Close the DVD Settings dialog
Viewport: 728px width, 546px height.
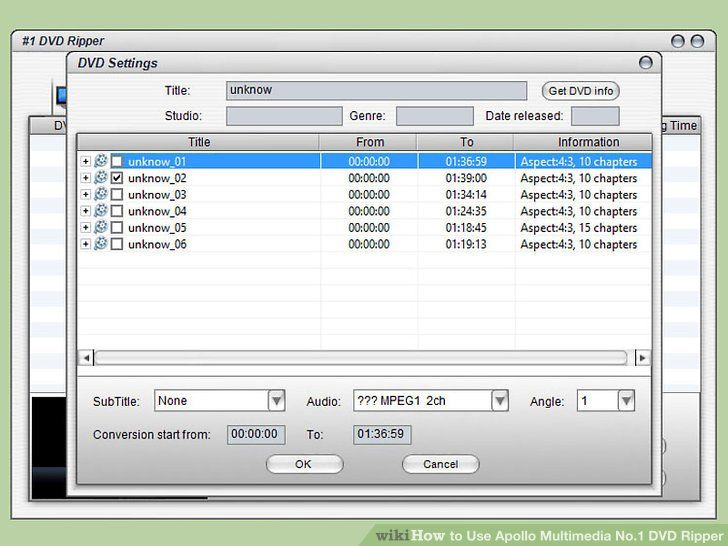point(646,63)
